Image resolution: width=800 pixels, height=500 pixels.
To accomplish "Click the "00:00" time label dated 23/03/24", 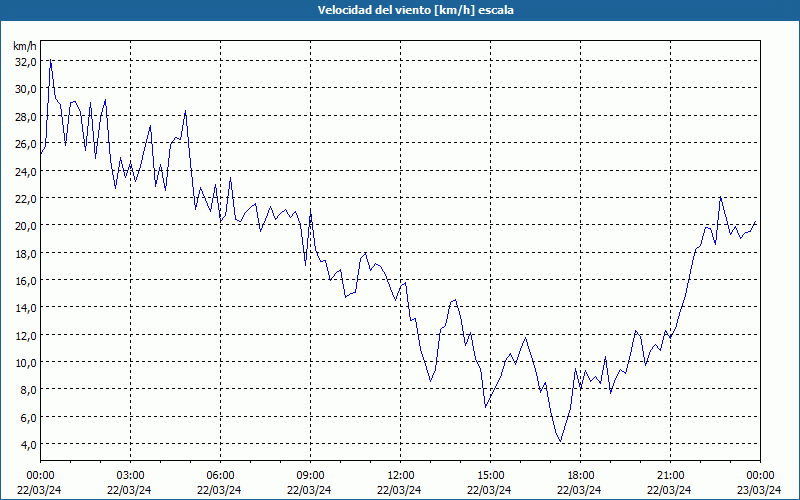I will 760,476.
